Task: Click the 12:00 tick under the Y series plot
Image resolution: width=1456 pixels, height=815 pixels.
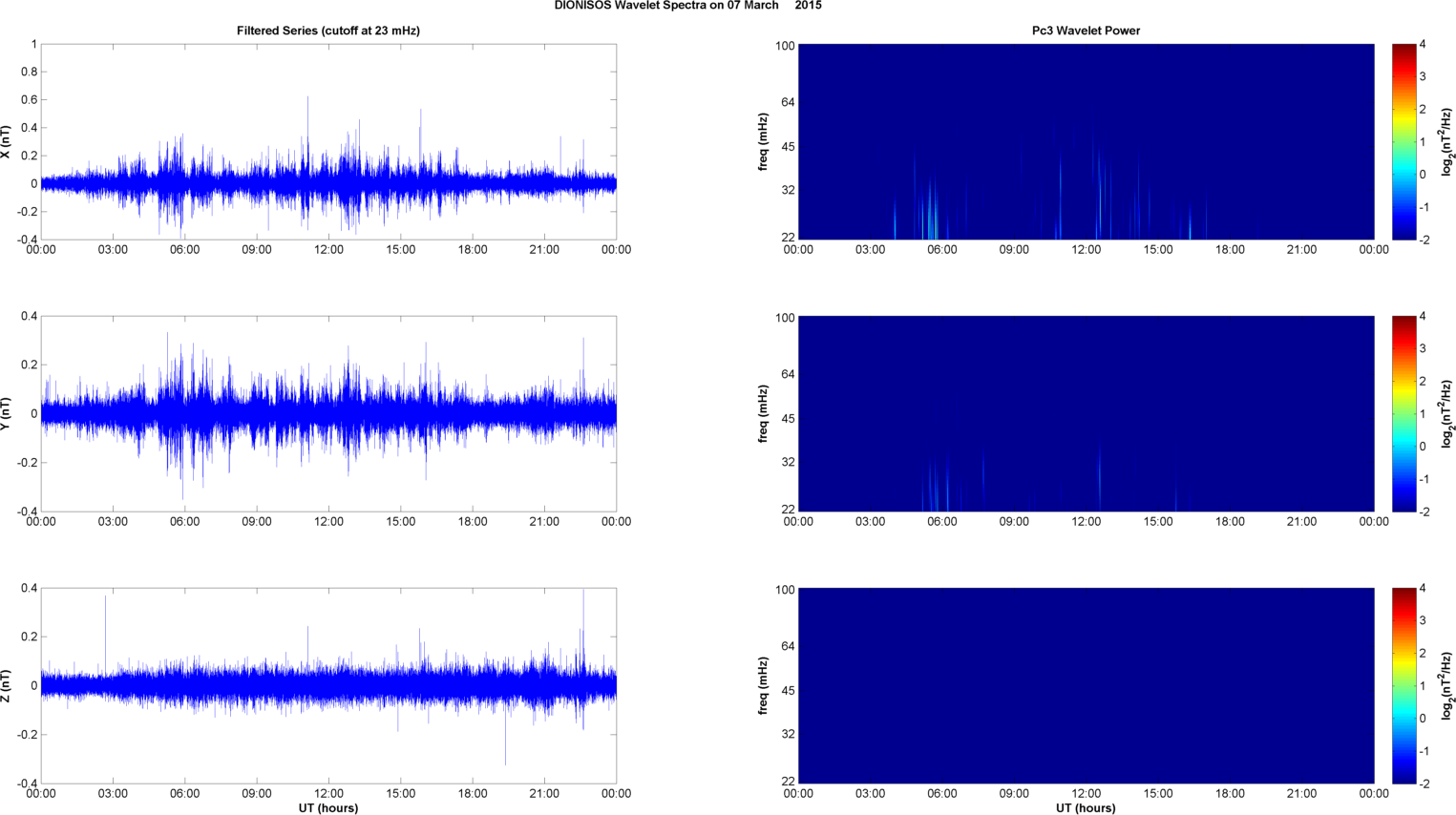Action: tap(328, 522)
